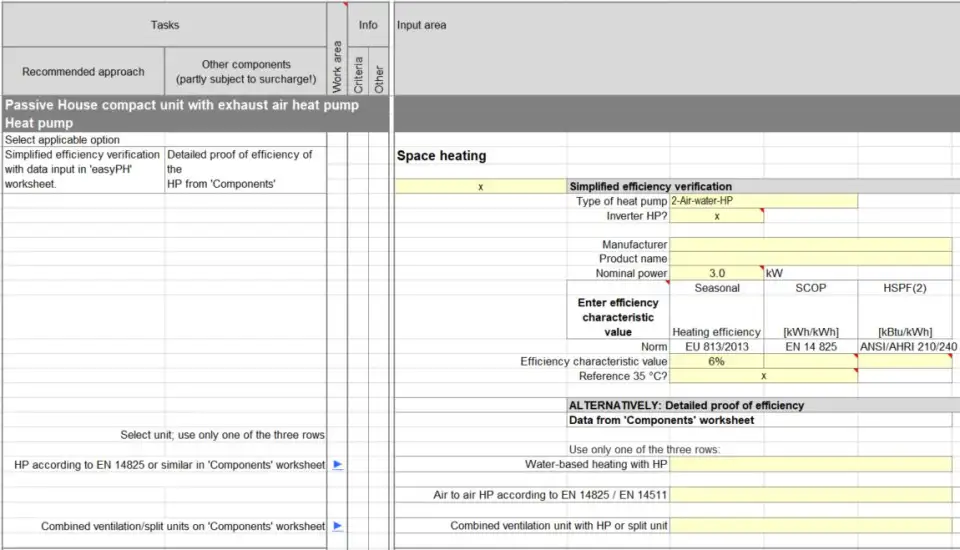Select the Product name input field

[x=810, y=258]
